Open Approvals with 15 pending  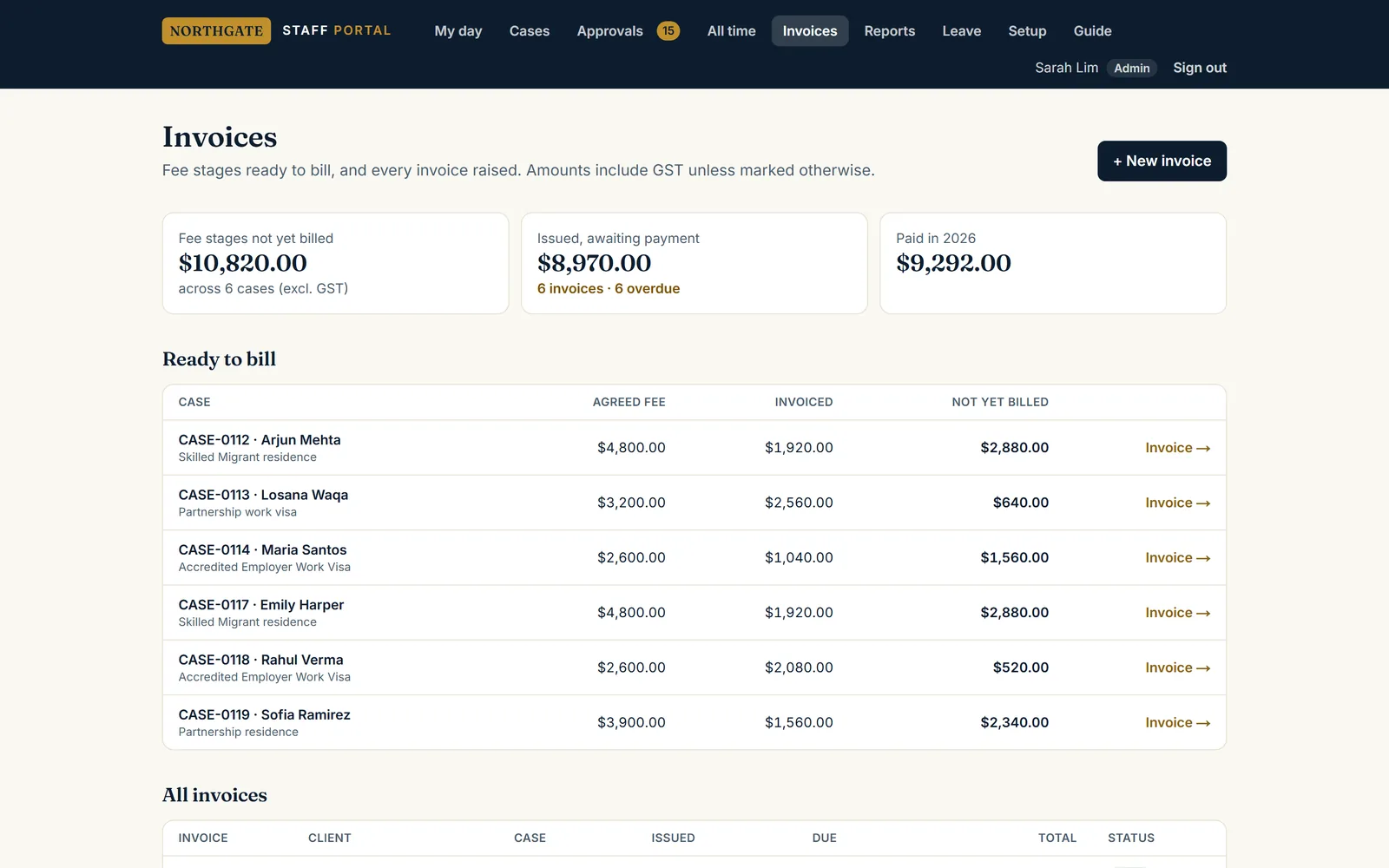[x=628, y=30]
